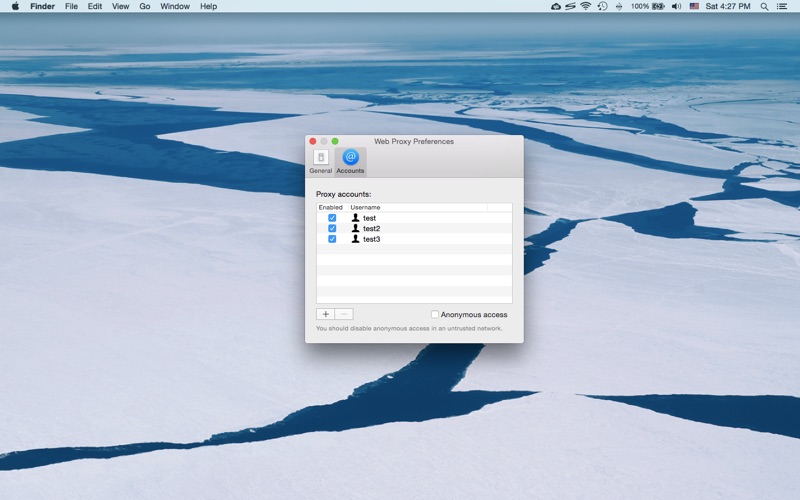Open the Apple menu
Screen dimensions: 800x500
(x=15, y=6)
